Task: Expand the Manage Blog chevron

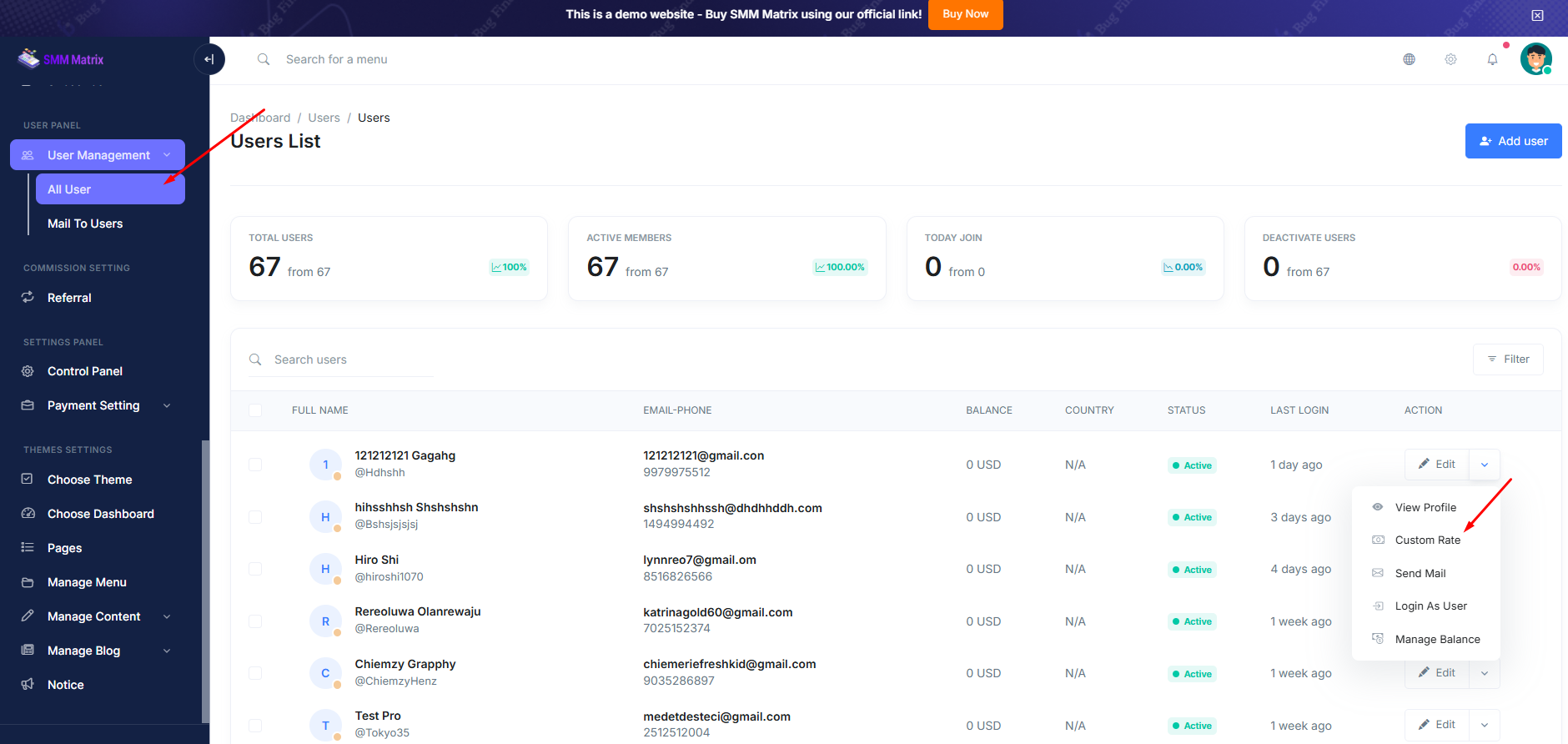Action: [167, 651]
